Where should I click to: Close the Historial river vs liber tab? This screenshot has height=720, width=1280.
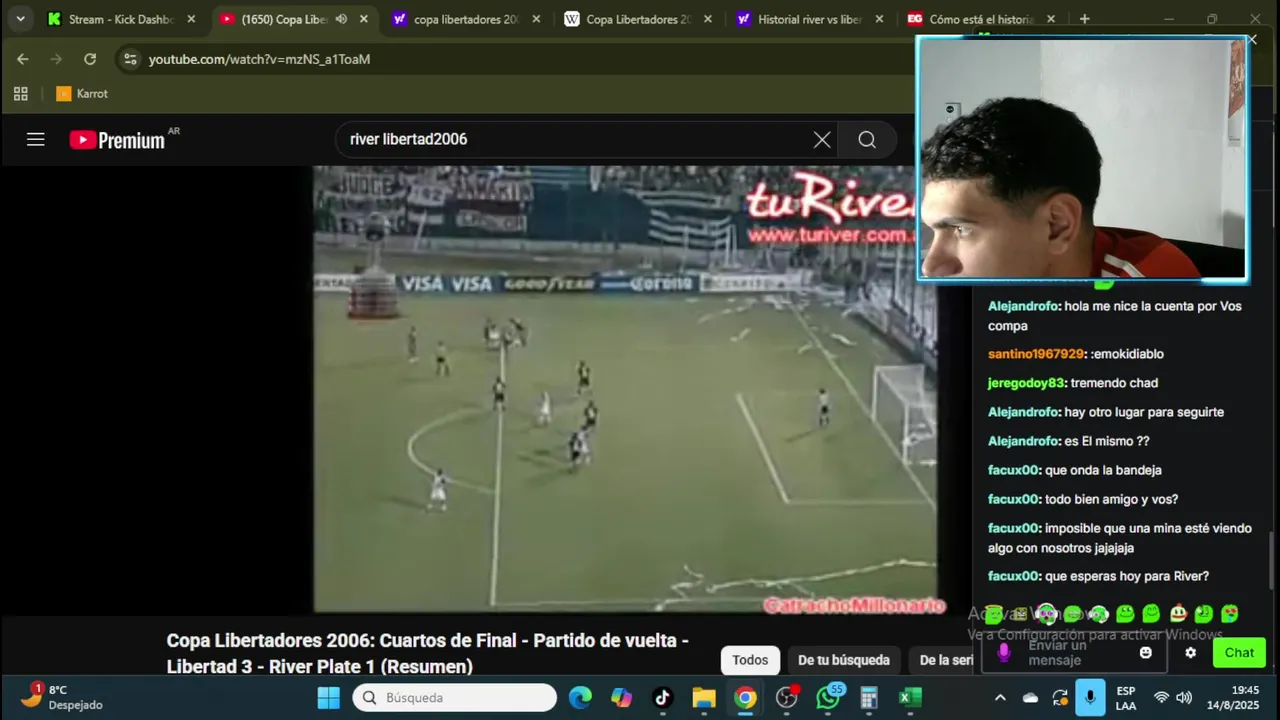click(x=879, y=19)
